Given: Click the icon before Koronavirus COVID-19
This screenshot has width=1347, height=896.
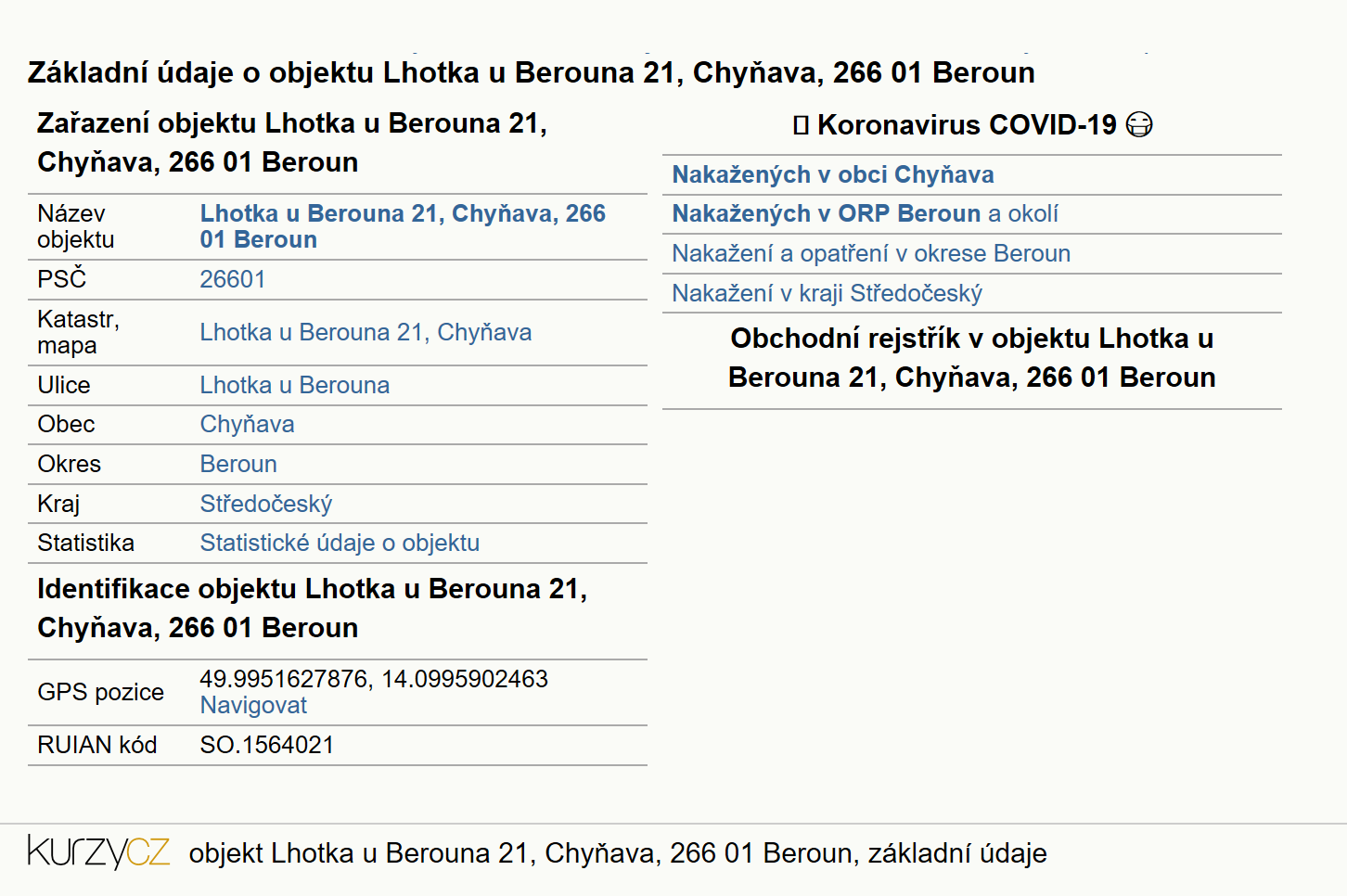Looking at the screenshot, I should [x=802, y=125].
